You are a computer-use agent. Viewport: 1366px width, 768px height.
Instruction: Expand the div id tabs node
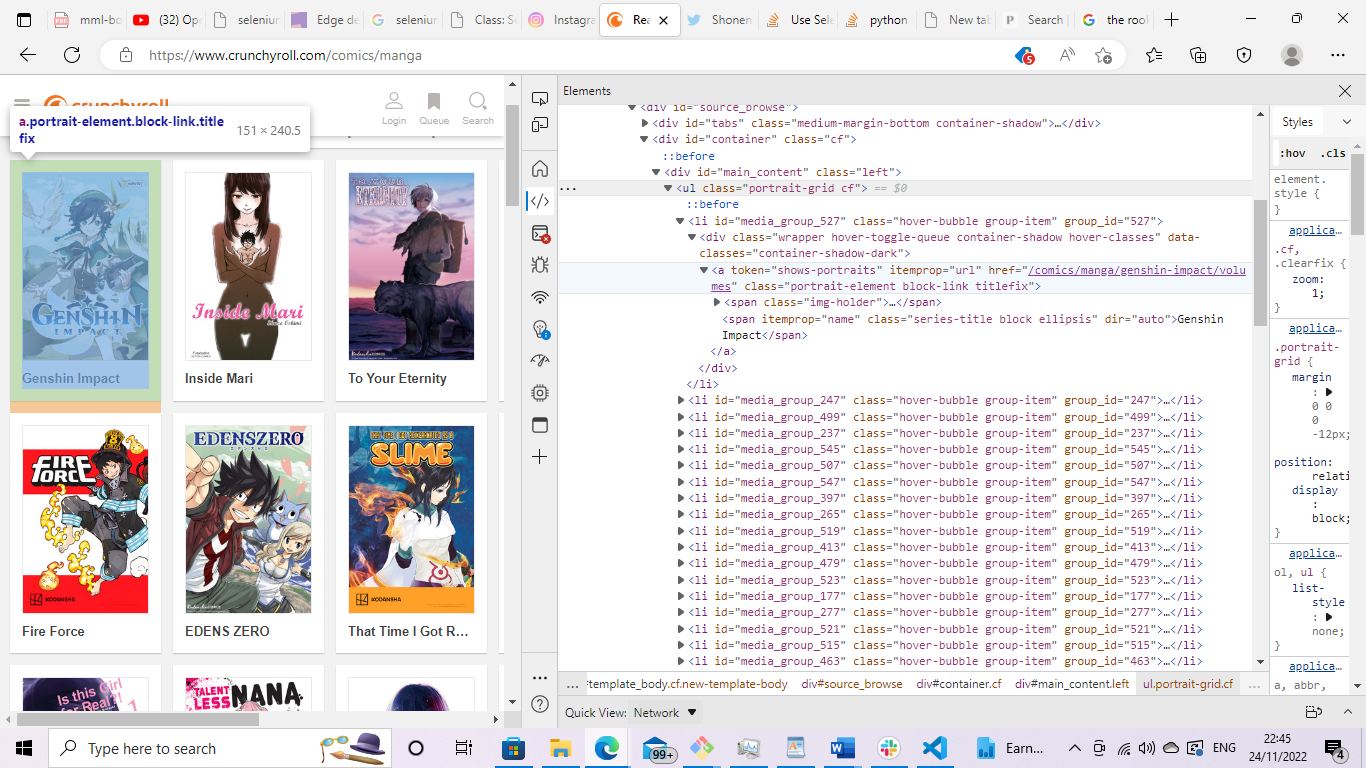pyautogui.click(x=645, y=123)
